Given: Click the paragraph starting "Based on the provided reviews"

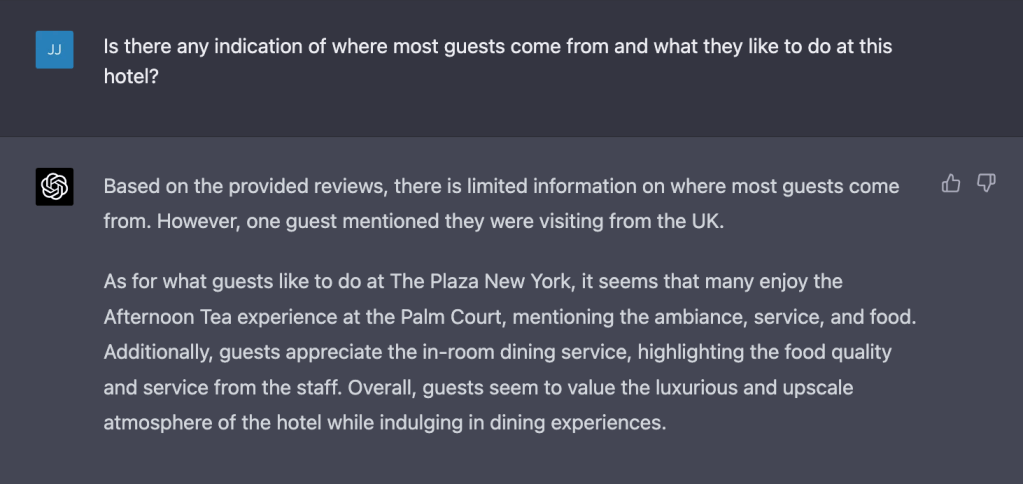Looking at the screenshot, I should (501, 203).
